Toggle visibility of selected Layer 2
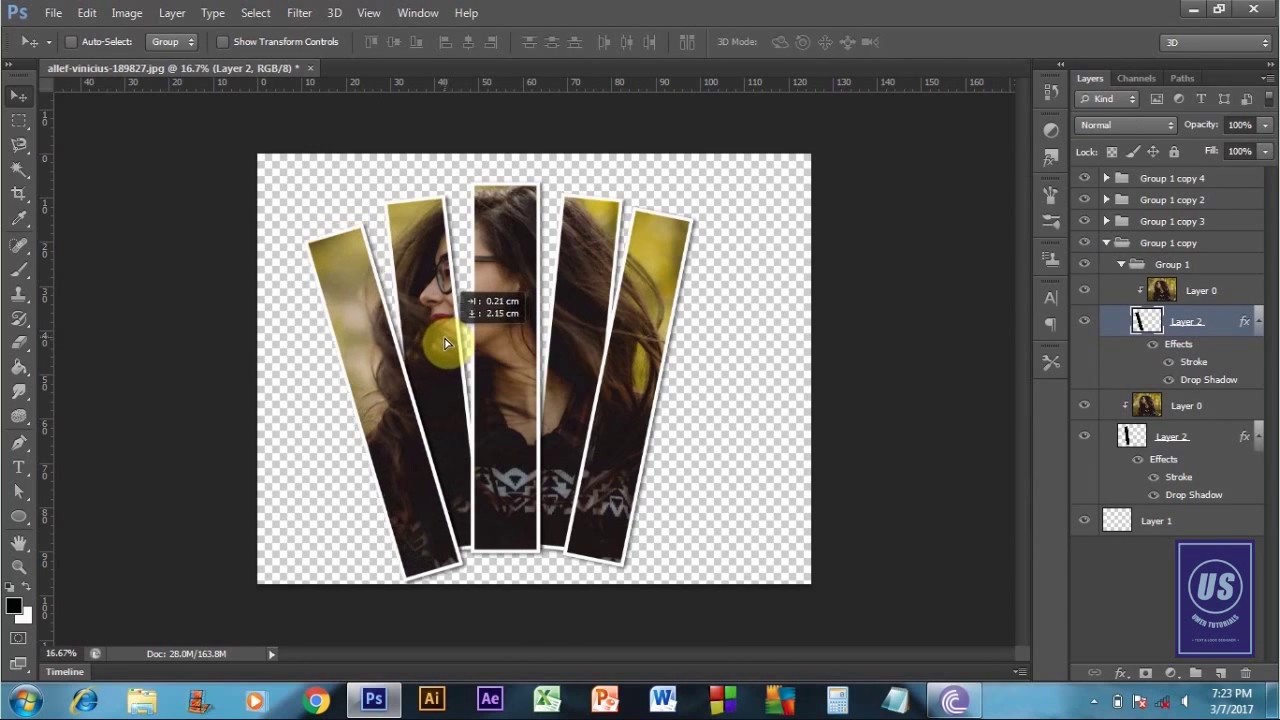This screenshot has width=1280, height=720. (1084, 321)
